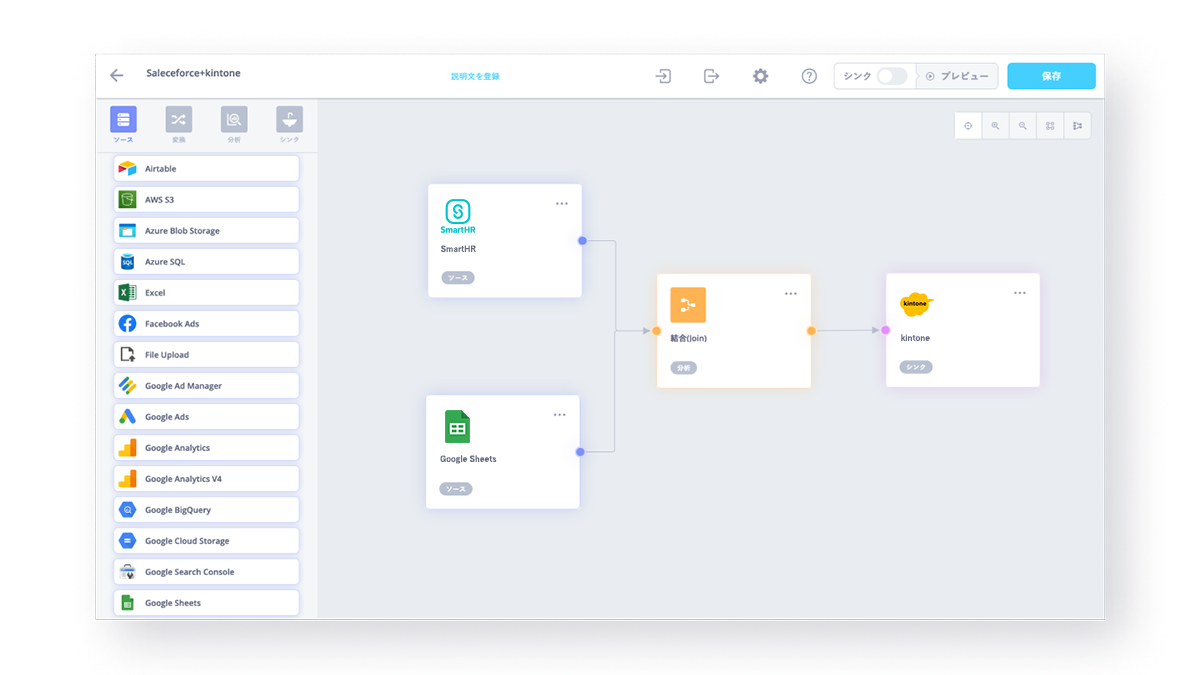Select Google Cloud Storage source

(x=206, y=540)
